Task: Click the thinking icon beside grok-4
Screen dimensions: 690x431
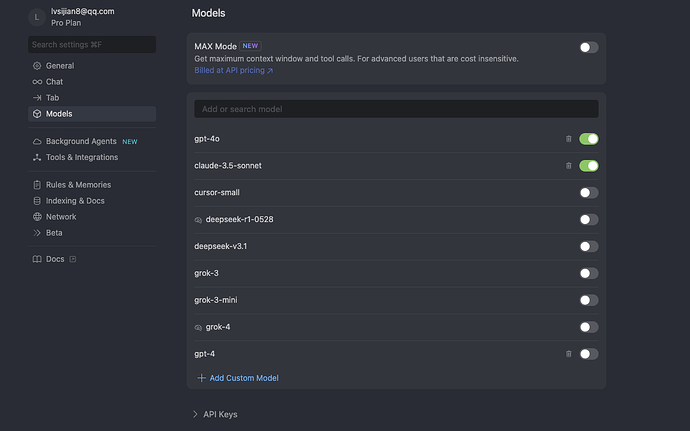Action: click(198, 327)
